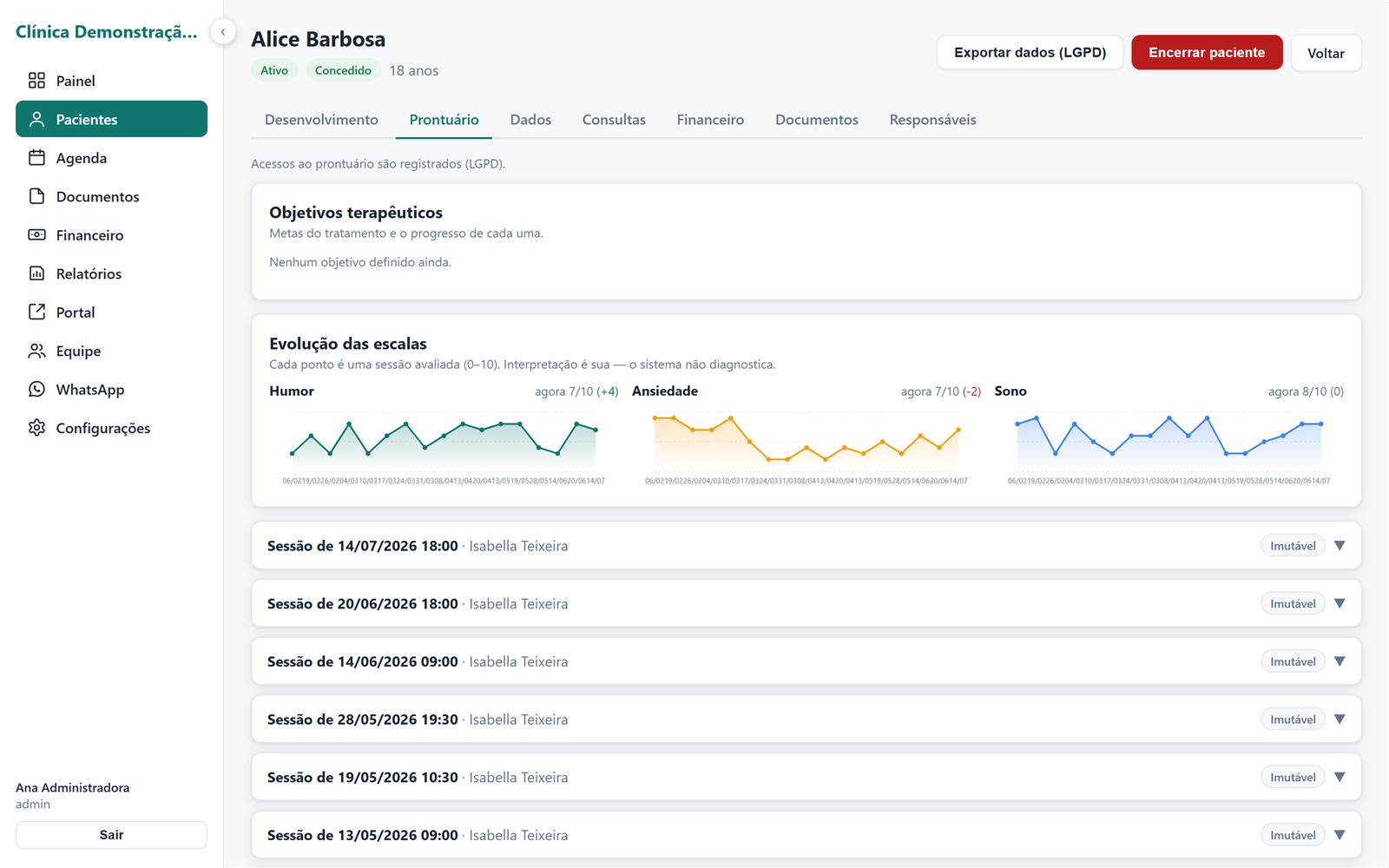Expand the session of 14/07/2026 18:00
Viewport: 1389px width, 868px height.
coord(1340,546)
